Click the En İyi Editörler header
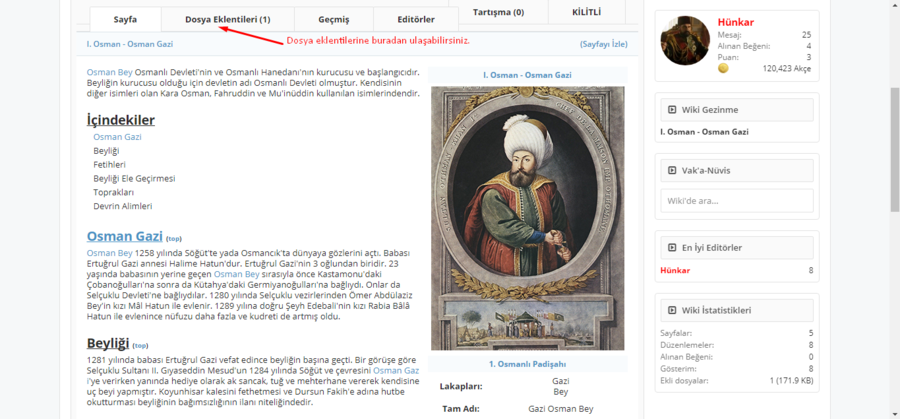This screenshot has height=419, width=900. pos(737,248)
